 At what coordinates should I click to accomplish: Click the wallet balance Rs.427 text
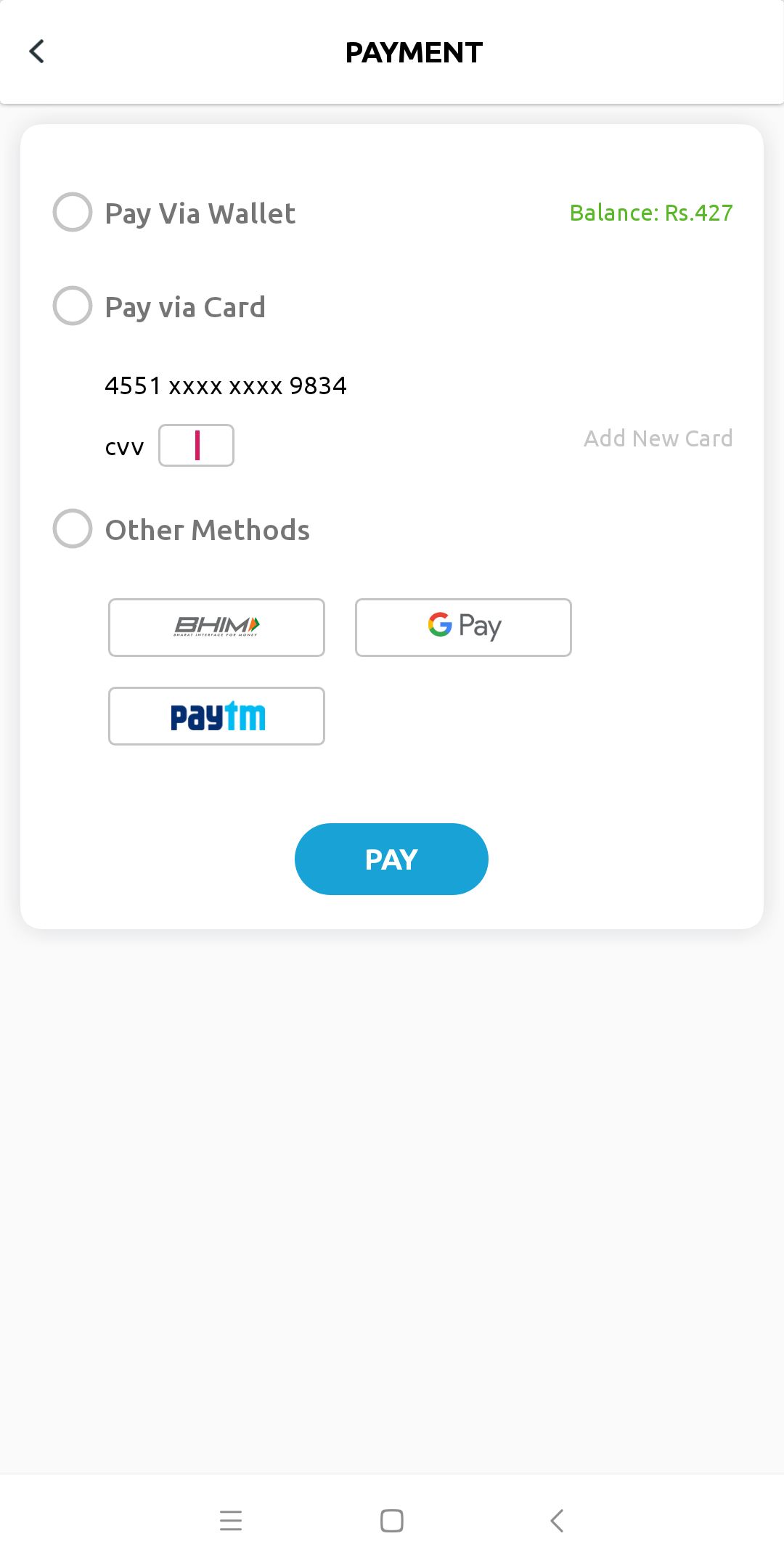651,213
